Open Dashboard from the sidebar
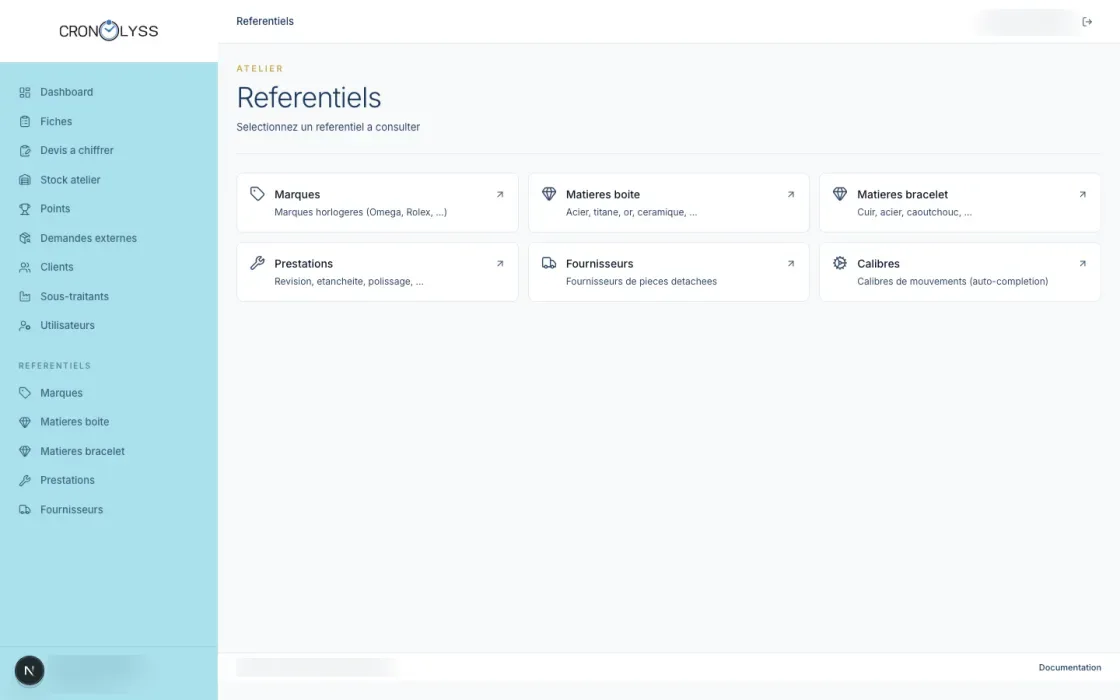Image resolution: width=1120 pixels, height=700 pixels. coord(66,92)
